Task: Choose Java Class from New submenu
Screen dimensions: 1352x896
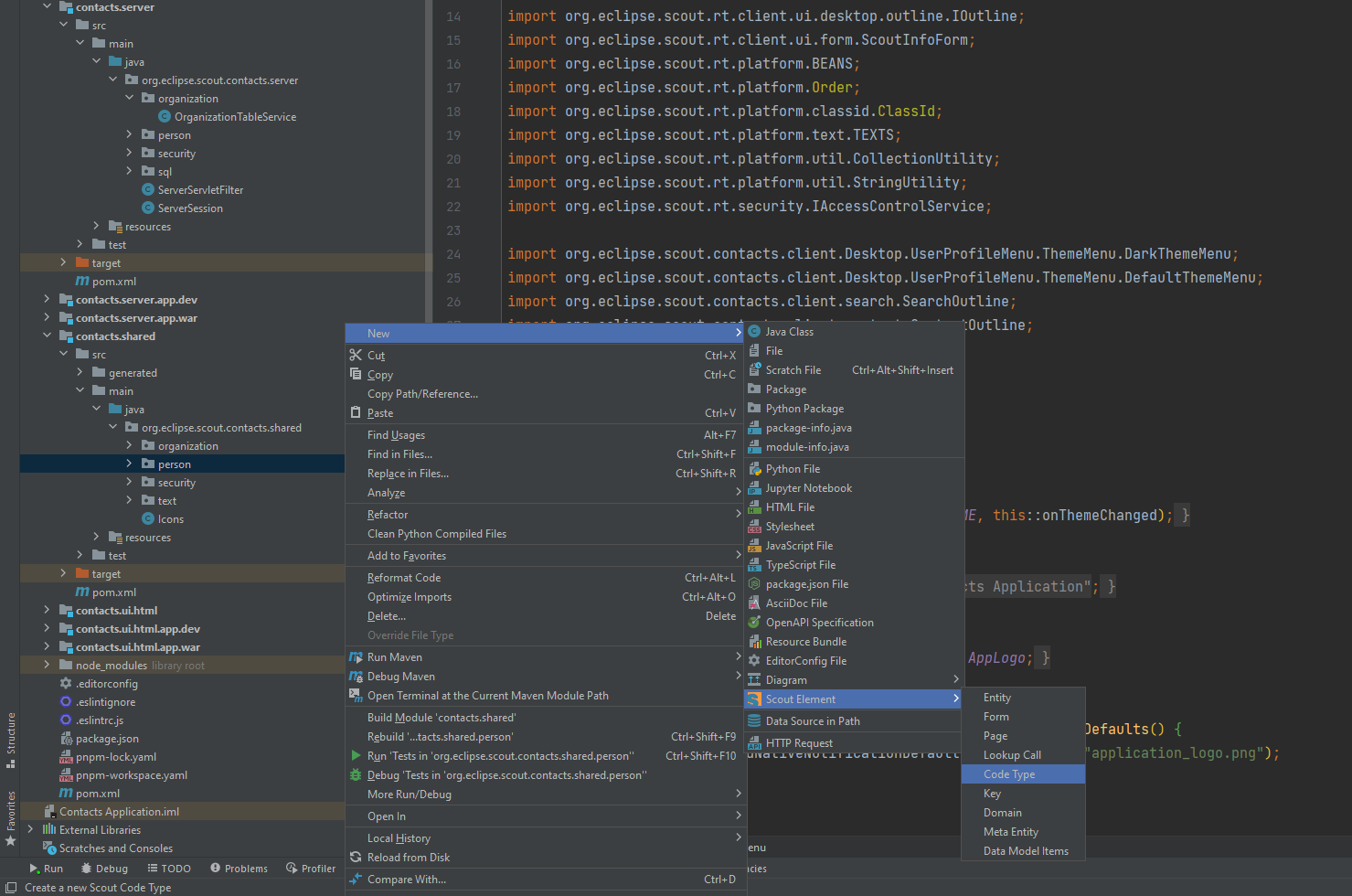Action: (x=789, y=331)
